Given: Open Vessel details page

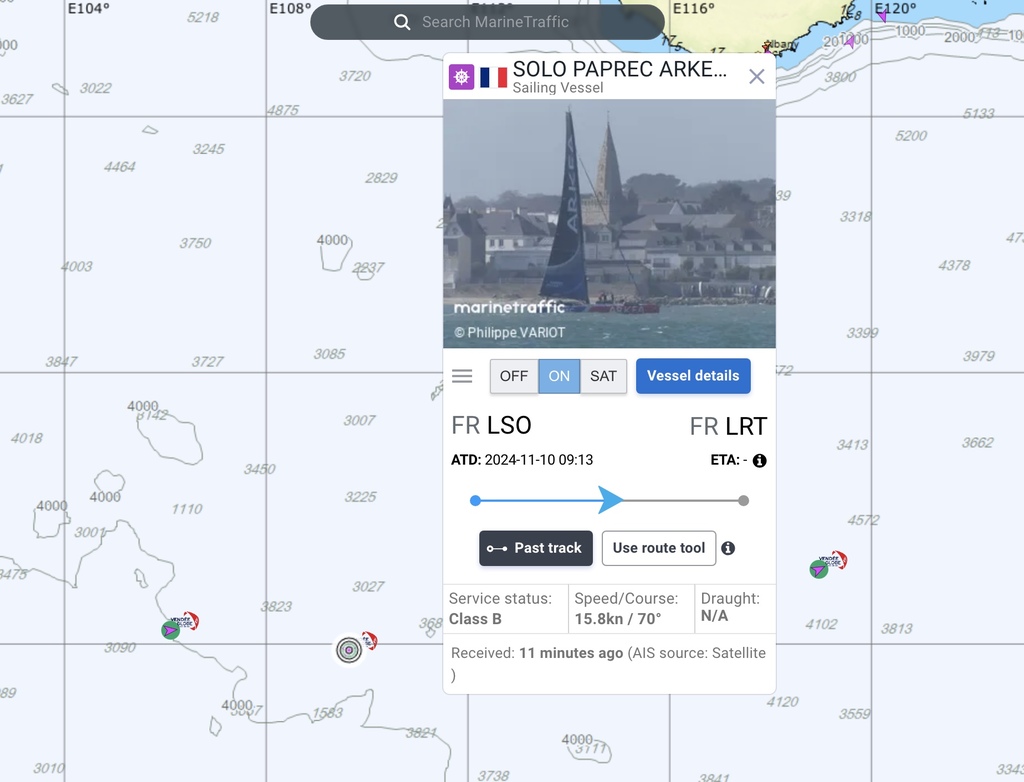Looking at the screenshot, I should [693, 376].
